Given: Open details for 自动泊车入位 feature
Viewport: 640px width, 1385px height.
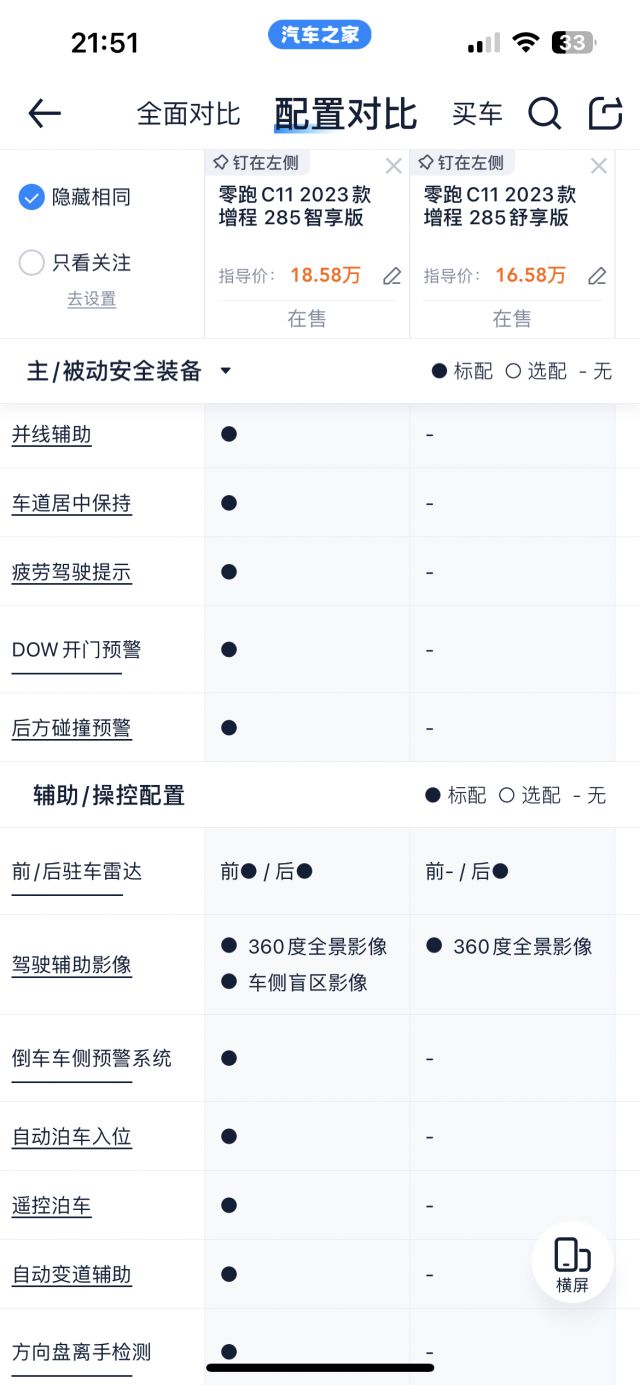Looking at the screenshot, I should point(71,1137).
